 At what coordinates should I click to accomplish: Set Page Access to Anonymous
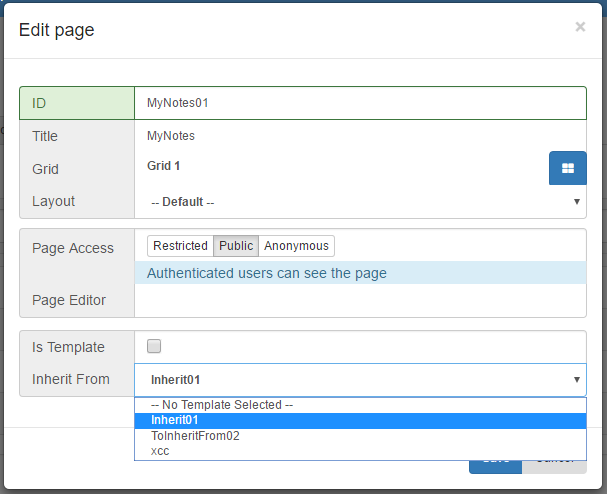pos(296,246)
